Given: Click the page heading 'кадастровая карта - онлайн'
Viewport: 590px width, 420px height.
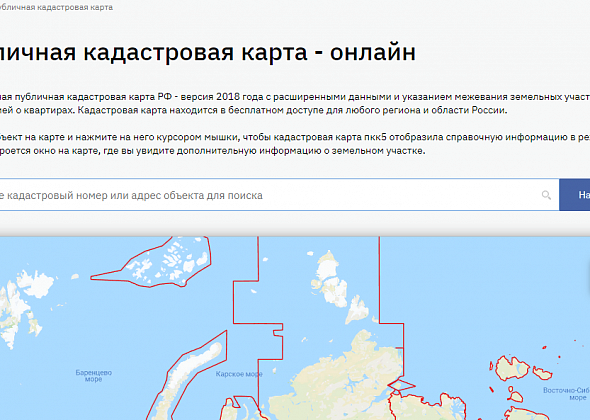Looking at the screenshot, I should [x=249, y=52].
